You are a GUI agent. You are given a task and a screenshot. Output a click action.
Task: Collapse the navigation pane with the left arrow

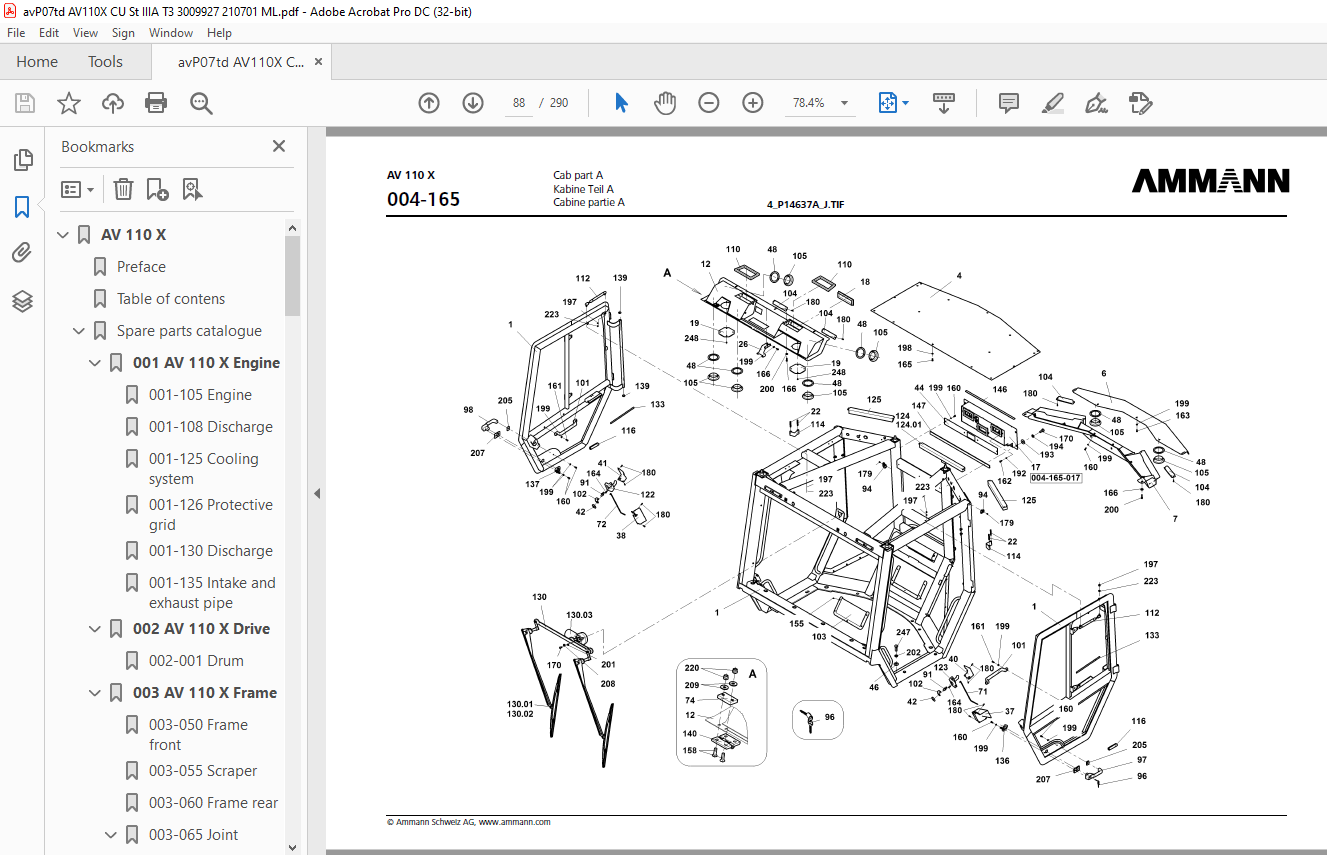(317, 493)
